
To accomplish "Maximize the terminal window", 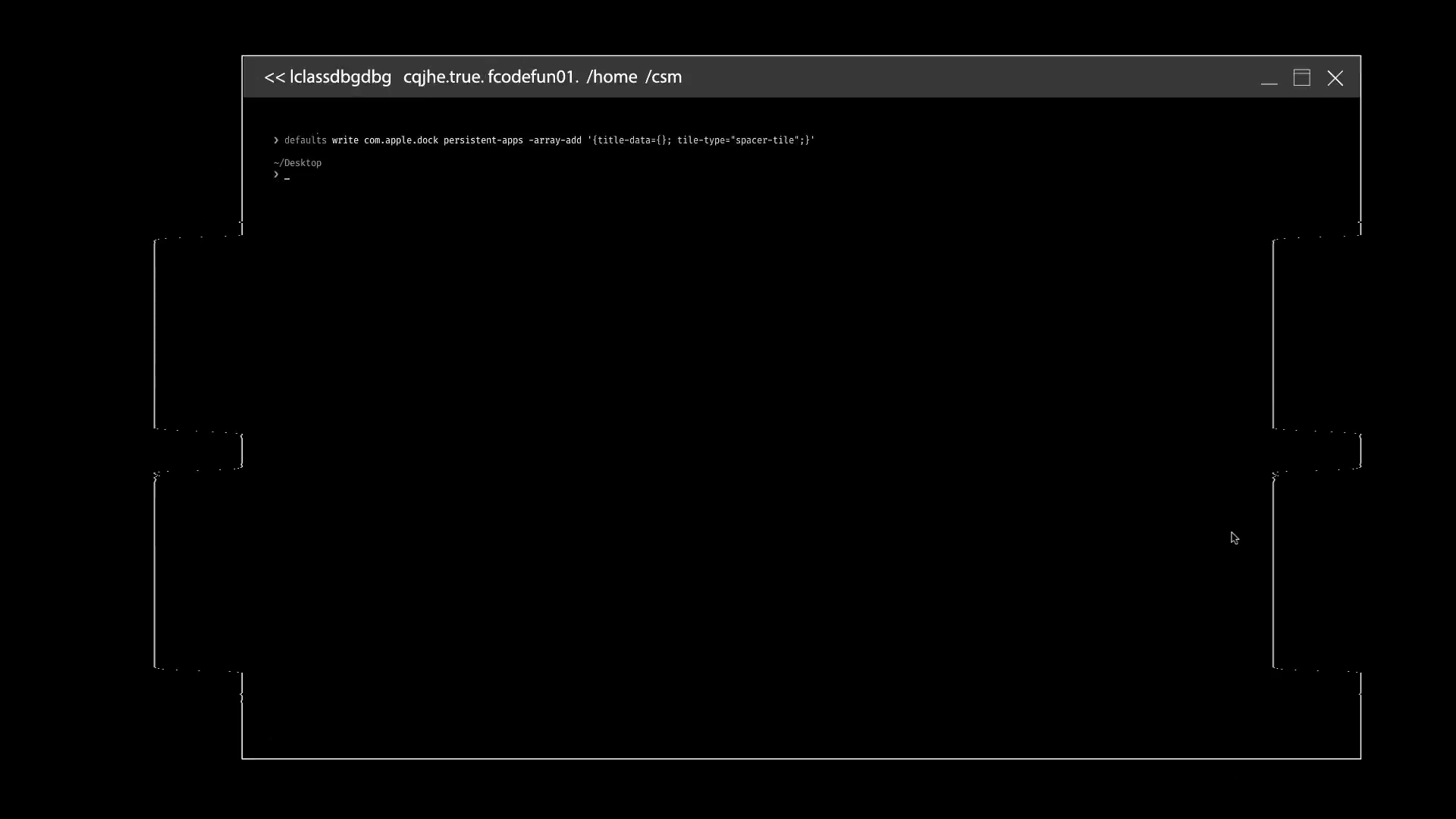I will coord(1301,78).
